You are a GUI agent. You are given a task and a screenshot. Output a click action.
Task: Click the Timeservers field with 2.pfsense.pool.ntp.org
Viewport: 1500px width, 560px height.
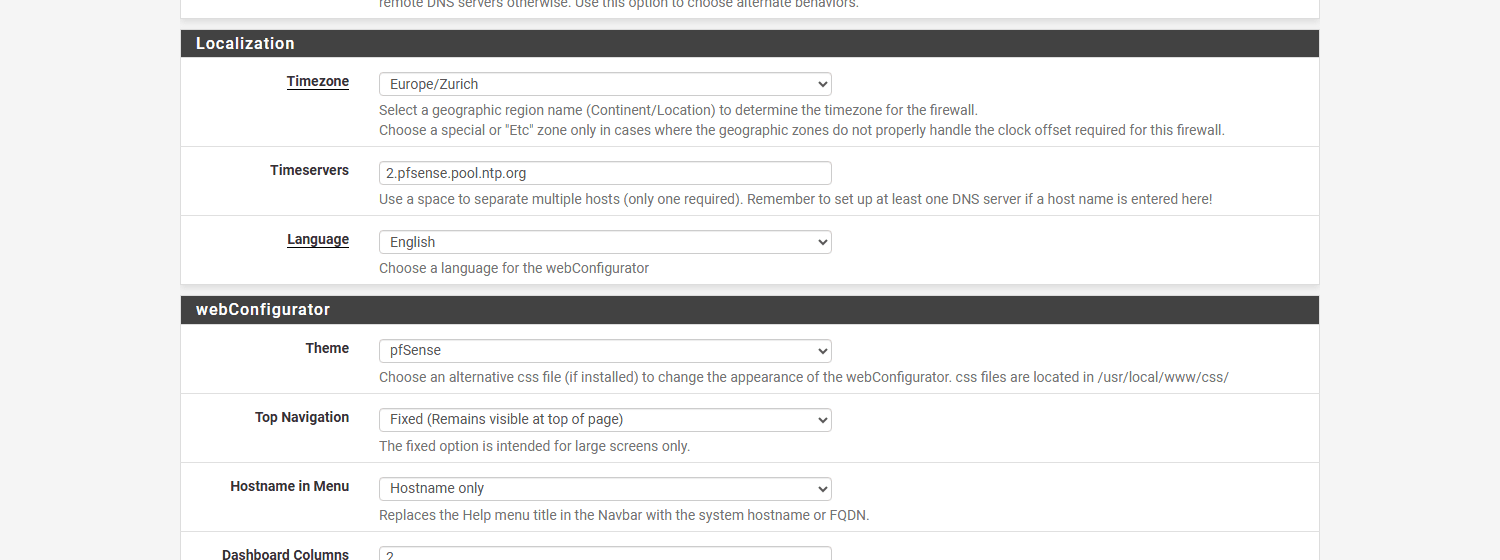605,173
